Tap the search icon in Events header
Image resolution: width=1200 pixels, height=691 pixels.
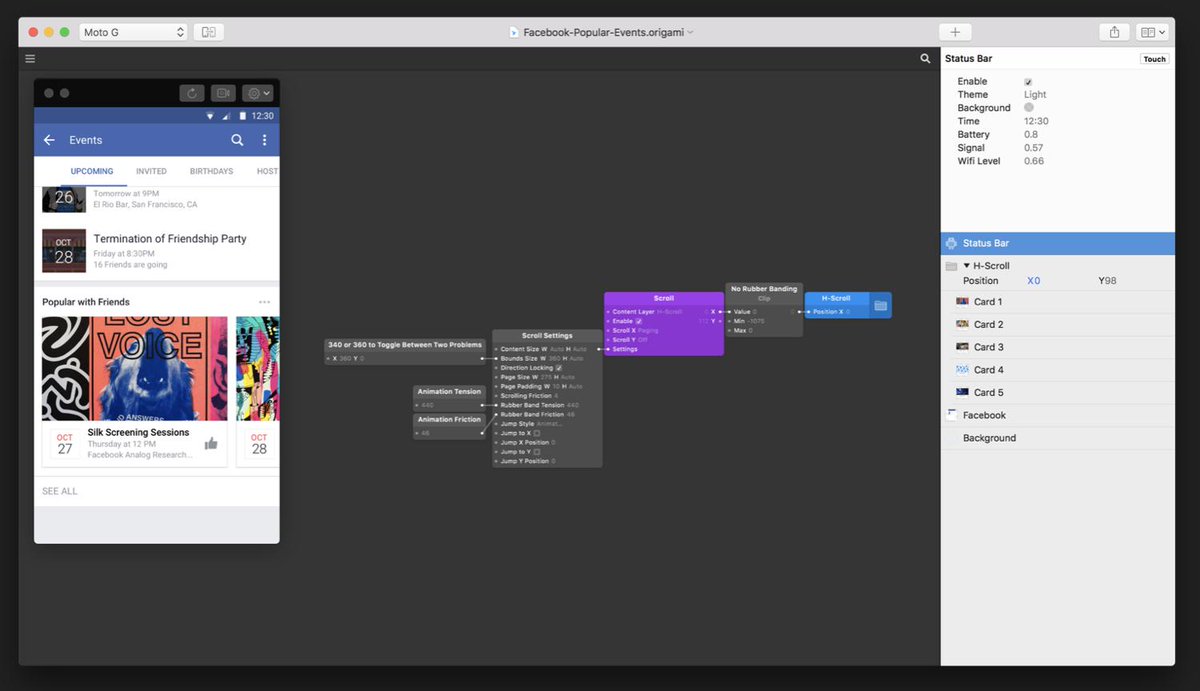click(x=237, y=140)
